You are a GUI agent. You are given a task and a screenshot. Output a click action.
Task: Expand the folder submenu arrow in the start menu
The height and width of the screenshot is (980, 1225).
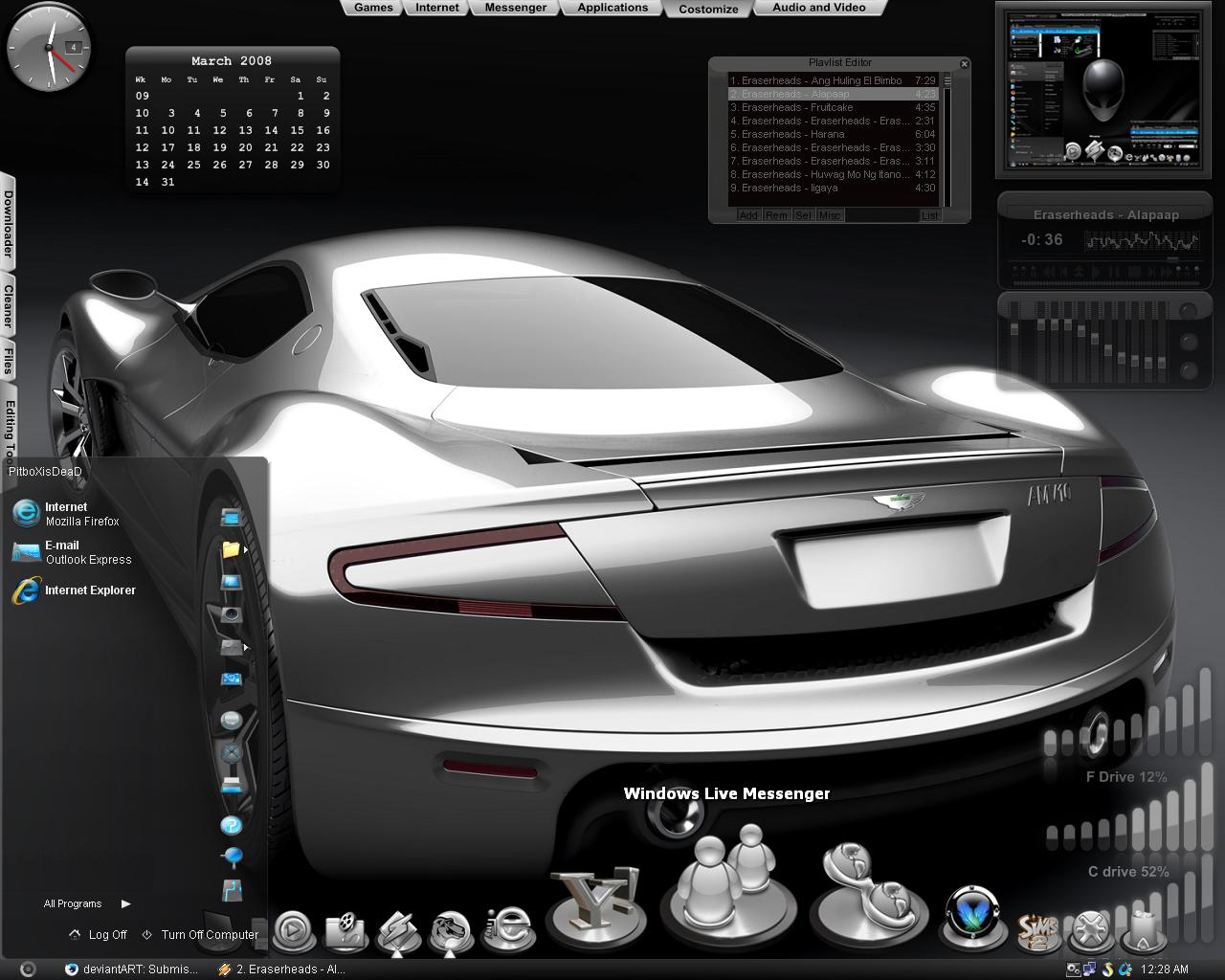(x=245, y=549)
